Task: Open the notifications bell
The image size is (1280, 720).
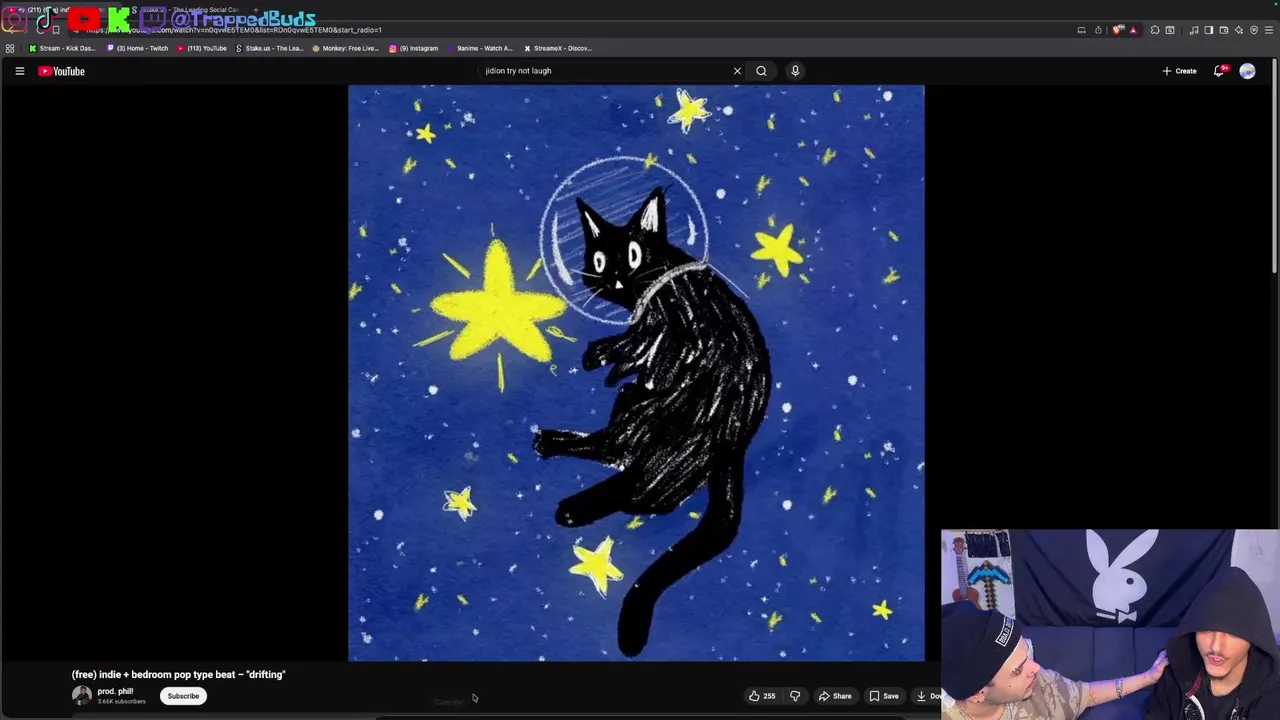Action: (x=1219, y=71)
